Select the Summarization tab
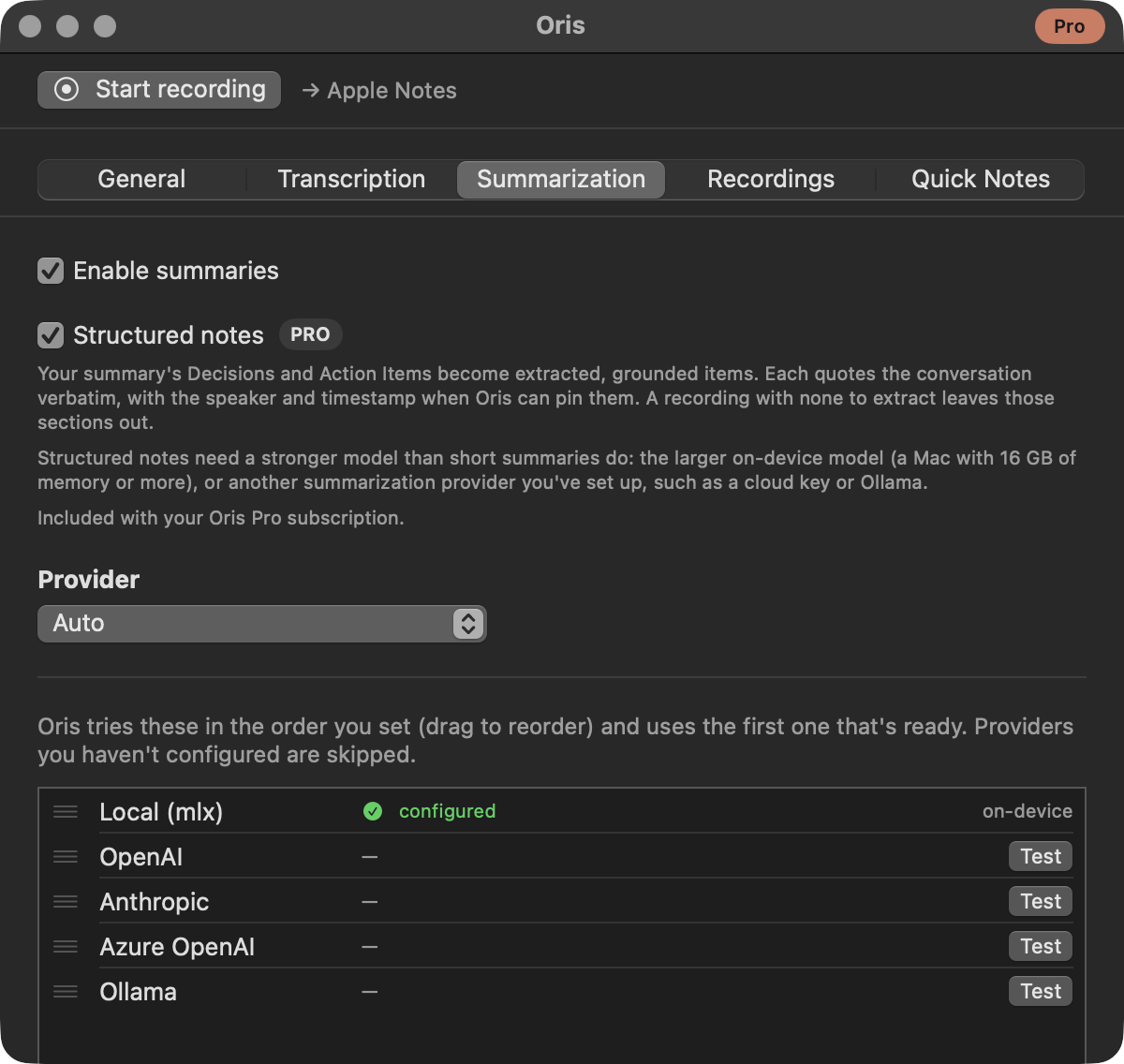Viewport: 1124px width, 1064px height. pyautogui.click(x=561, y=179)
